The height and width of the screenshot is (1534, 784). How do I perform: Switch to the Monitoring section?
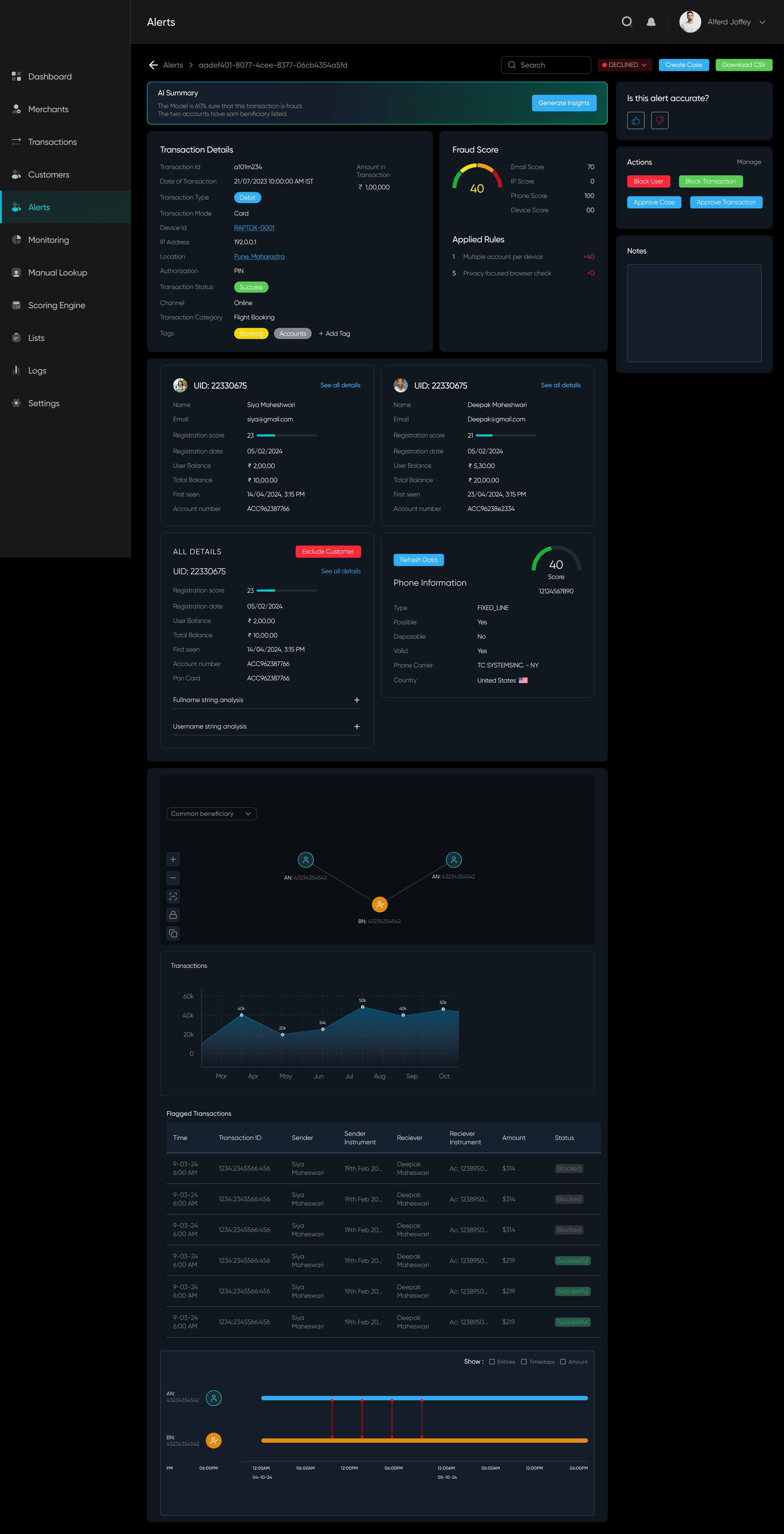(48, 239)
